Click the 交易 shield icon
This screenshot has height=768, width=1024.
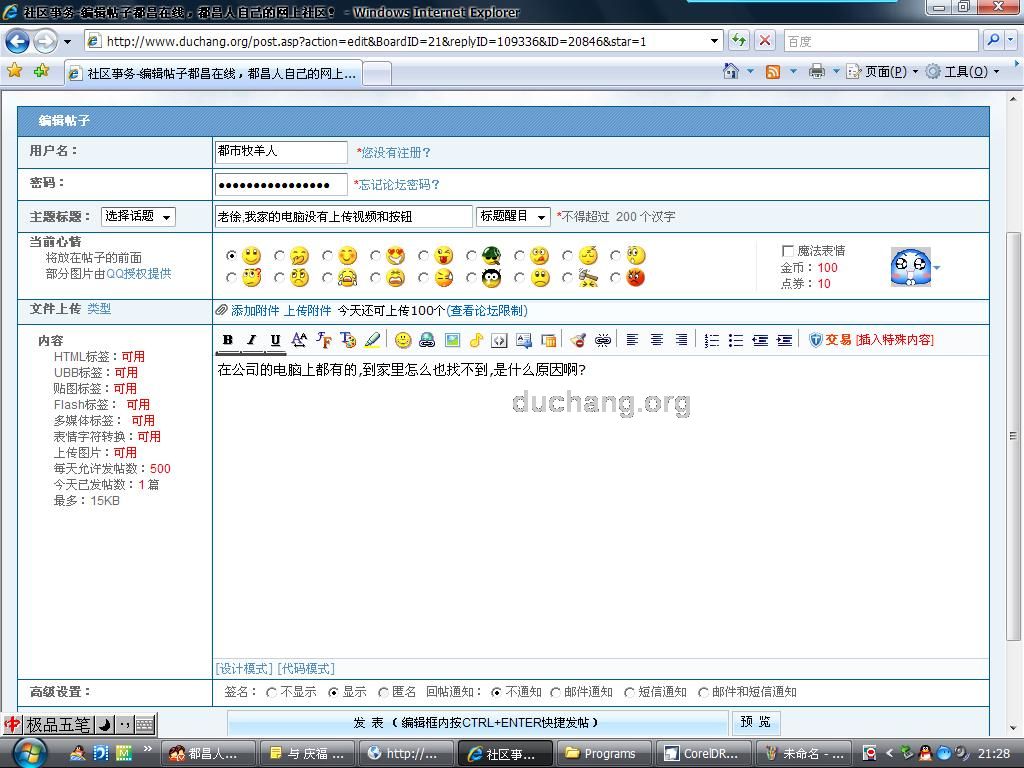815,340
